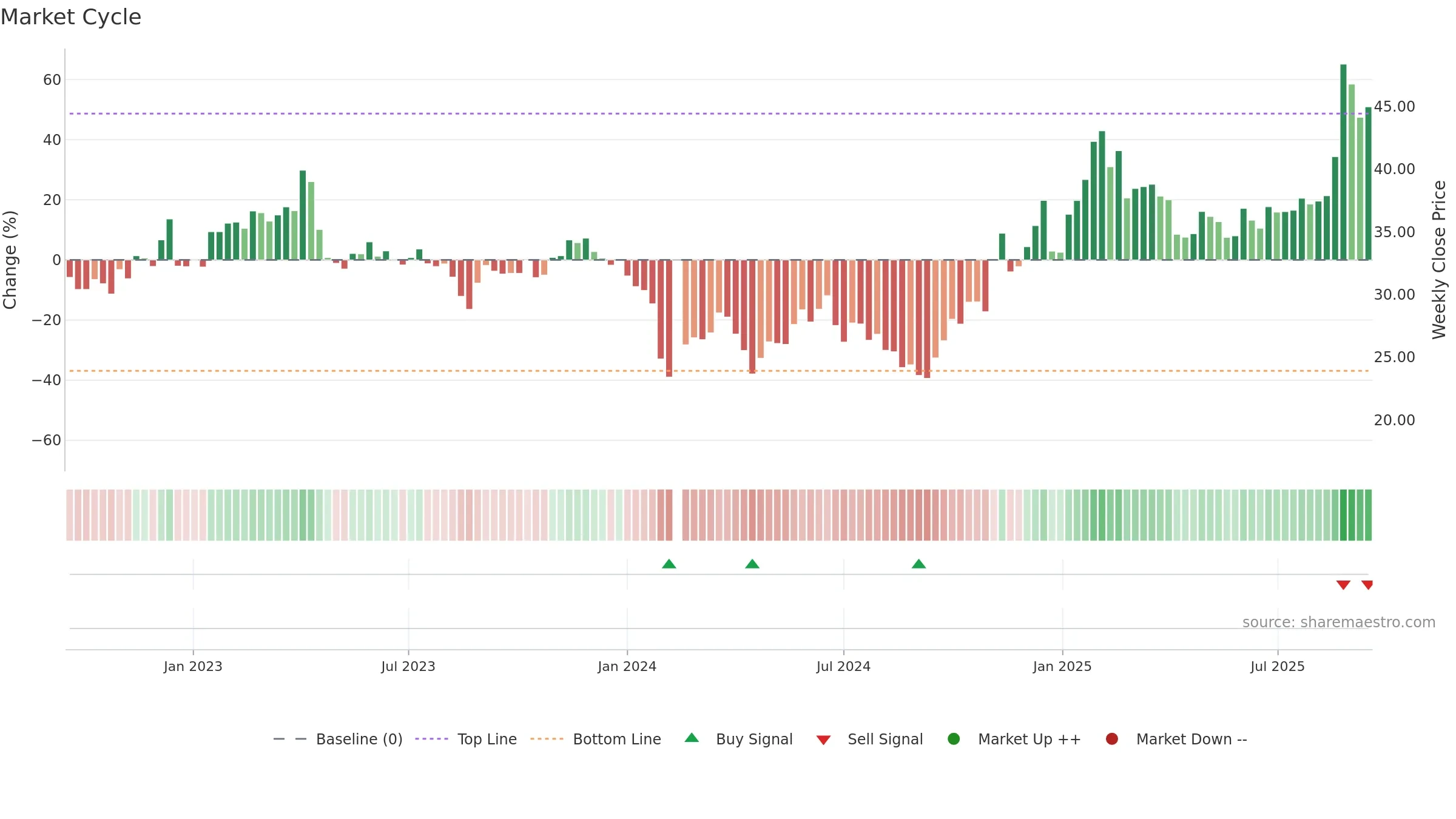Toggle the Buy Signal legend entry
Screen dimensions: 1456x819
738,739
